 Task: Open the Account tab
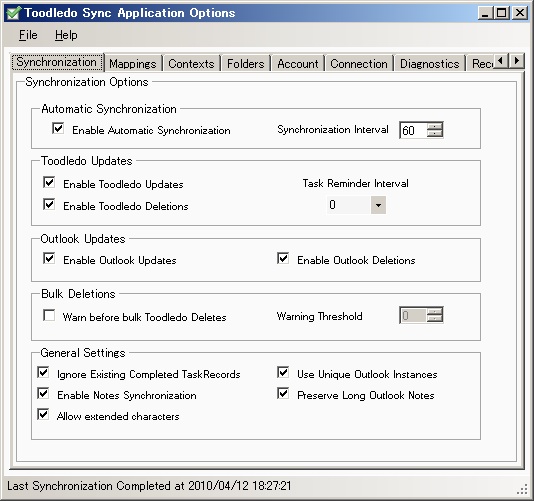tap(298, 64)
